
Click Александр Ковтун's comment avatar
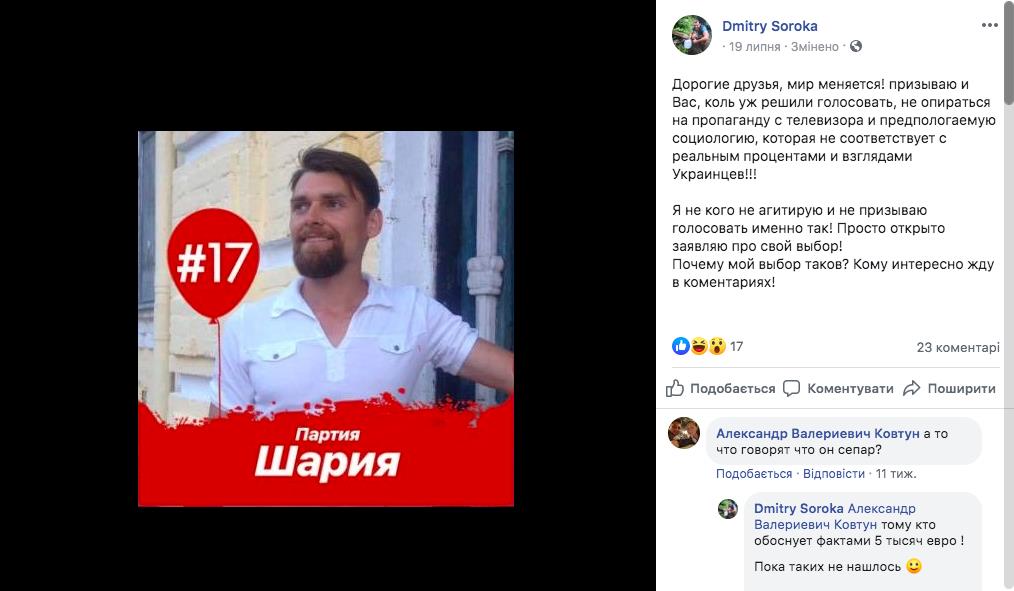click(x=684, y=433)
